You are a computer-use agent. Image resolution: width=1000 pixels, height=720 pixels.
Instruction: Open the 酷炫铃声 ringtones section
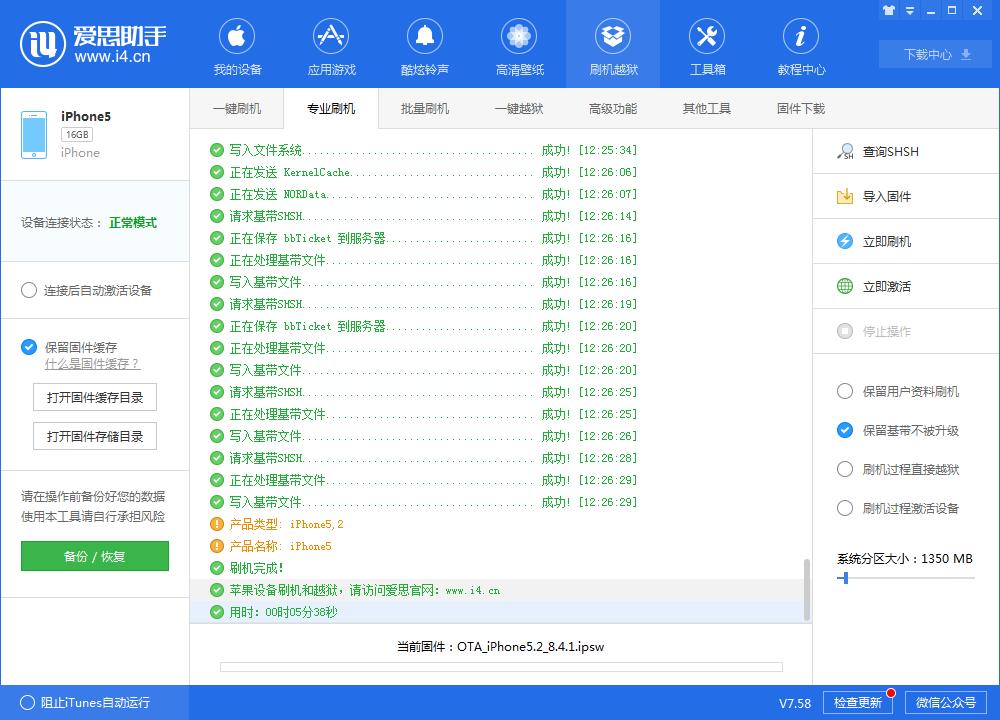click(425, 44)
